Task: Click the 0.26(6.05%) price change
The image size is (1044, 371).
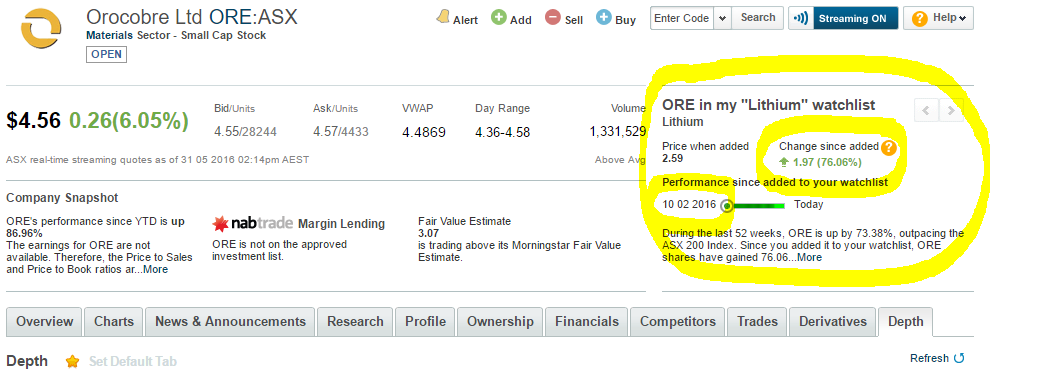Action: 129,121
